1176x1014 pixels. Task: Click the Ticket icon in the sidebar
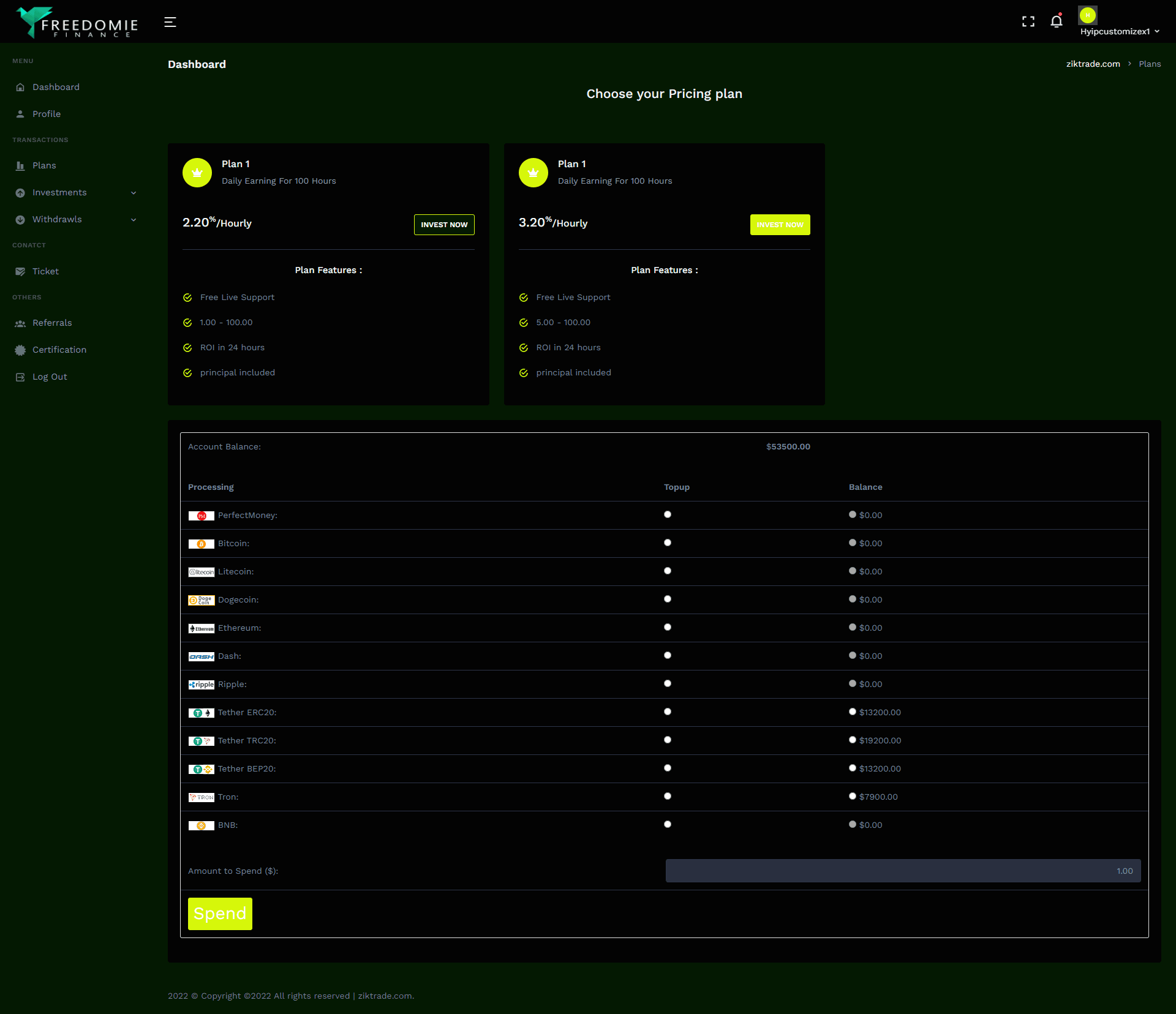pos(20,271)
